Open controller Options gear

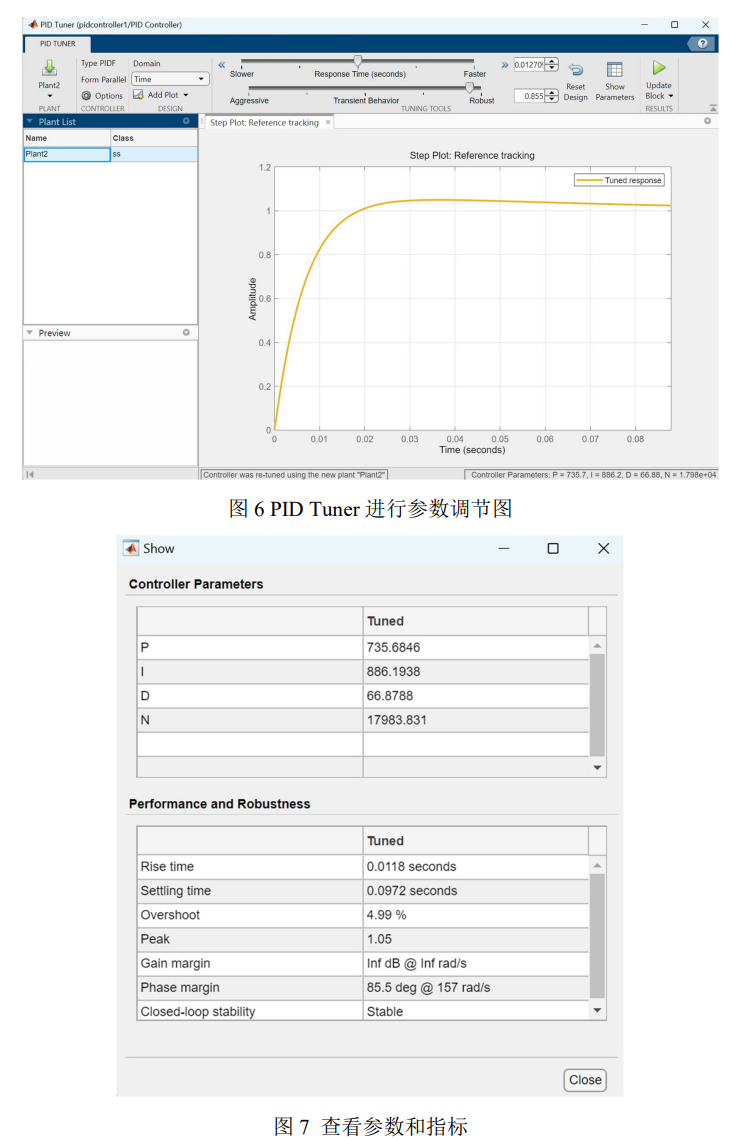[x=87, y=96]
